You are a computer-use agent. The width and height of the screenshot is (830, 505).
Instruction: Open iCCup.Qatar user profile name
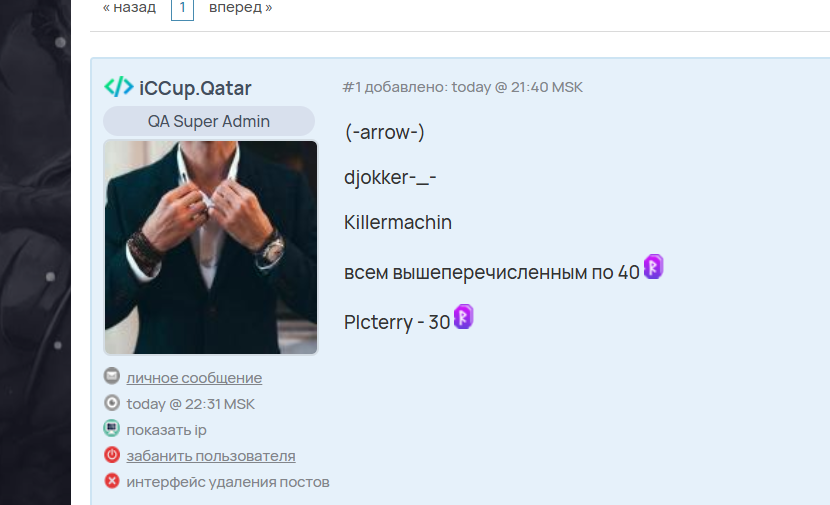(x=195, y=88)
